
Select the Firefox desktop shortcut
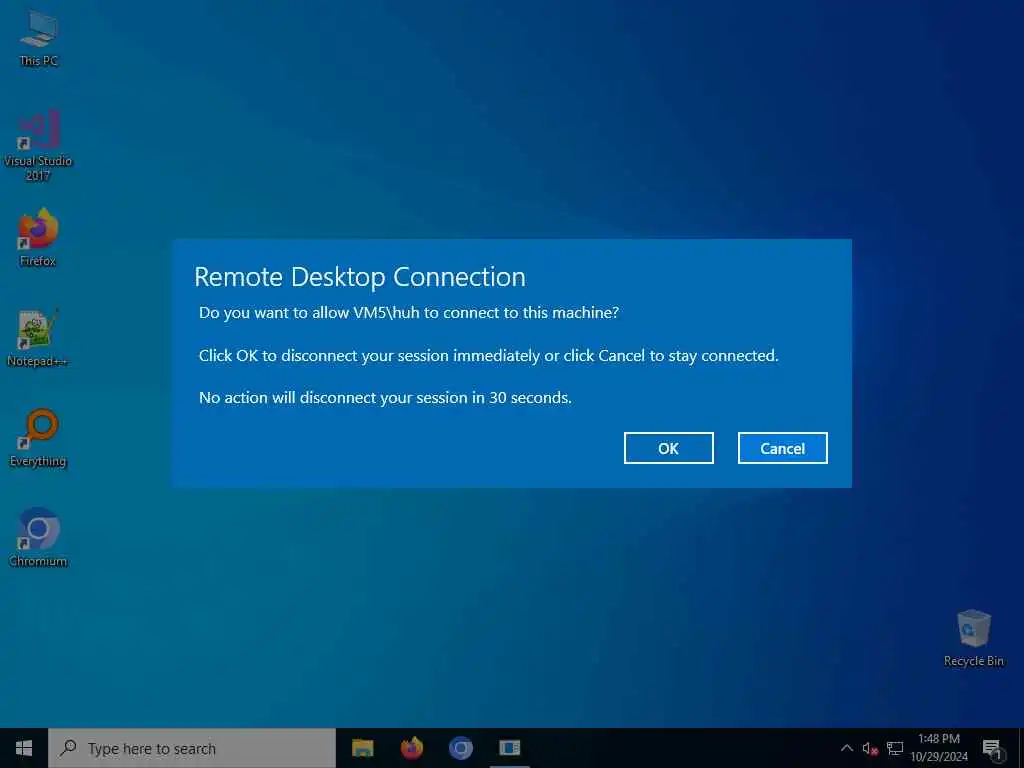point(38,238)
